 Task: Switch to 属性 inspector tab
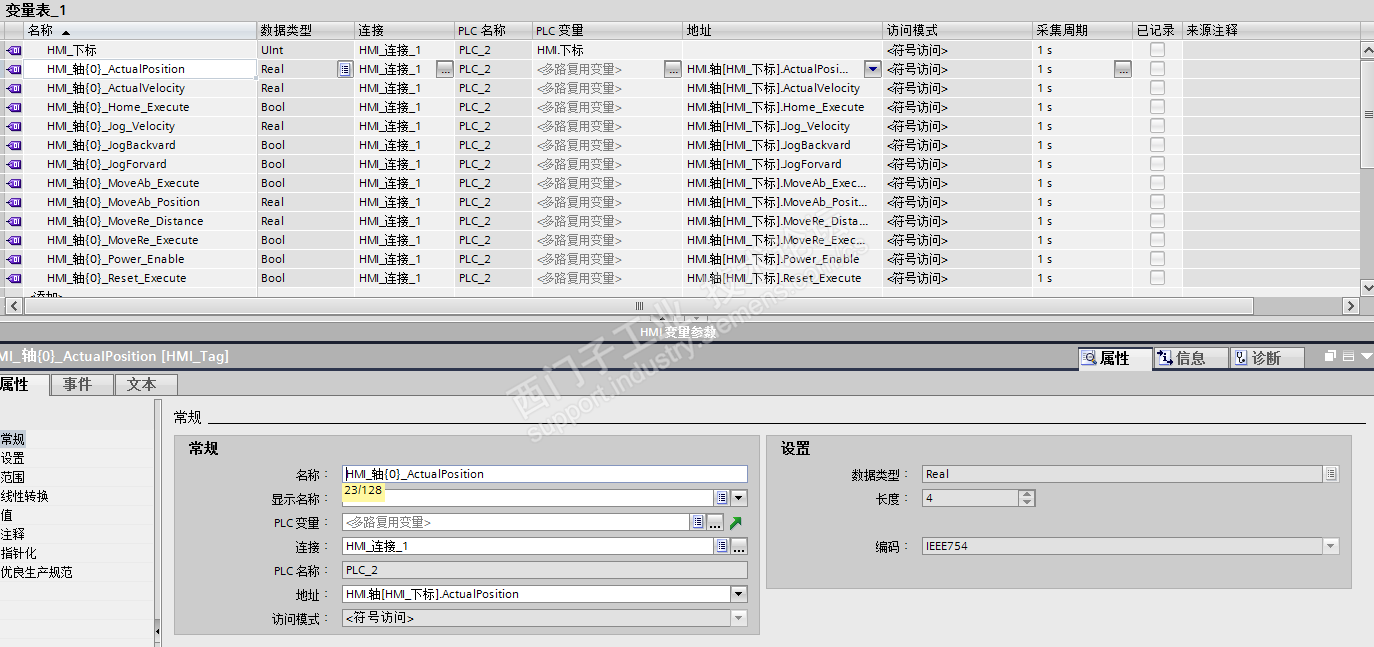(x=1115, y=357)
